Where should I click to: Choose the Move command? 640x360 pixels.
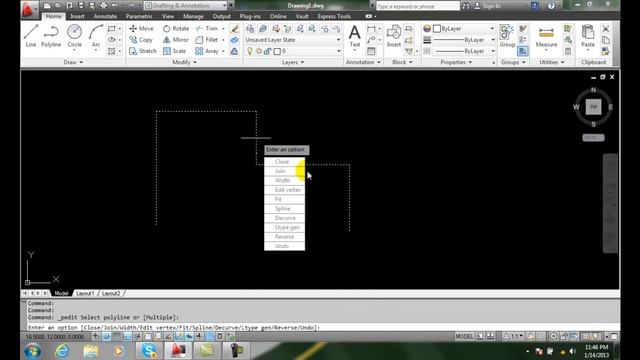pos(141,29)
